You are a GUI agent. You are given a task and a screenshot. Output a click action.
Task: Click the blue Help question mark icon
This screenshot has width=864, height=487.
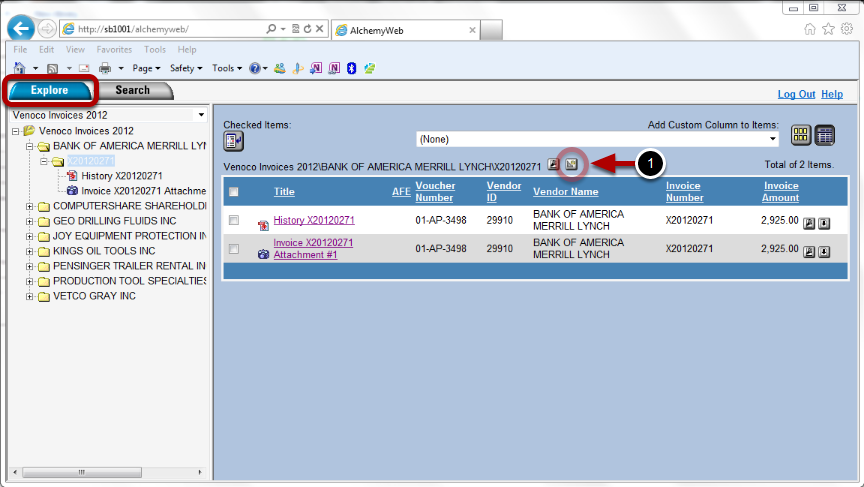[x=255, y=68]
